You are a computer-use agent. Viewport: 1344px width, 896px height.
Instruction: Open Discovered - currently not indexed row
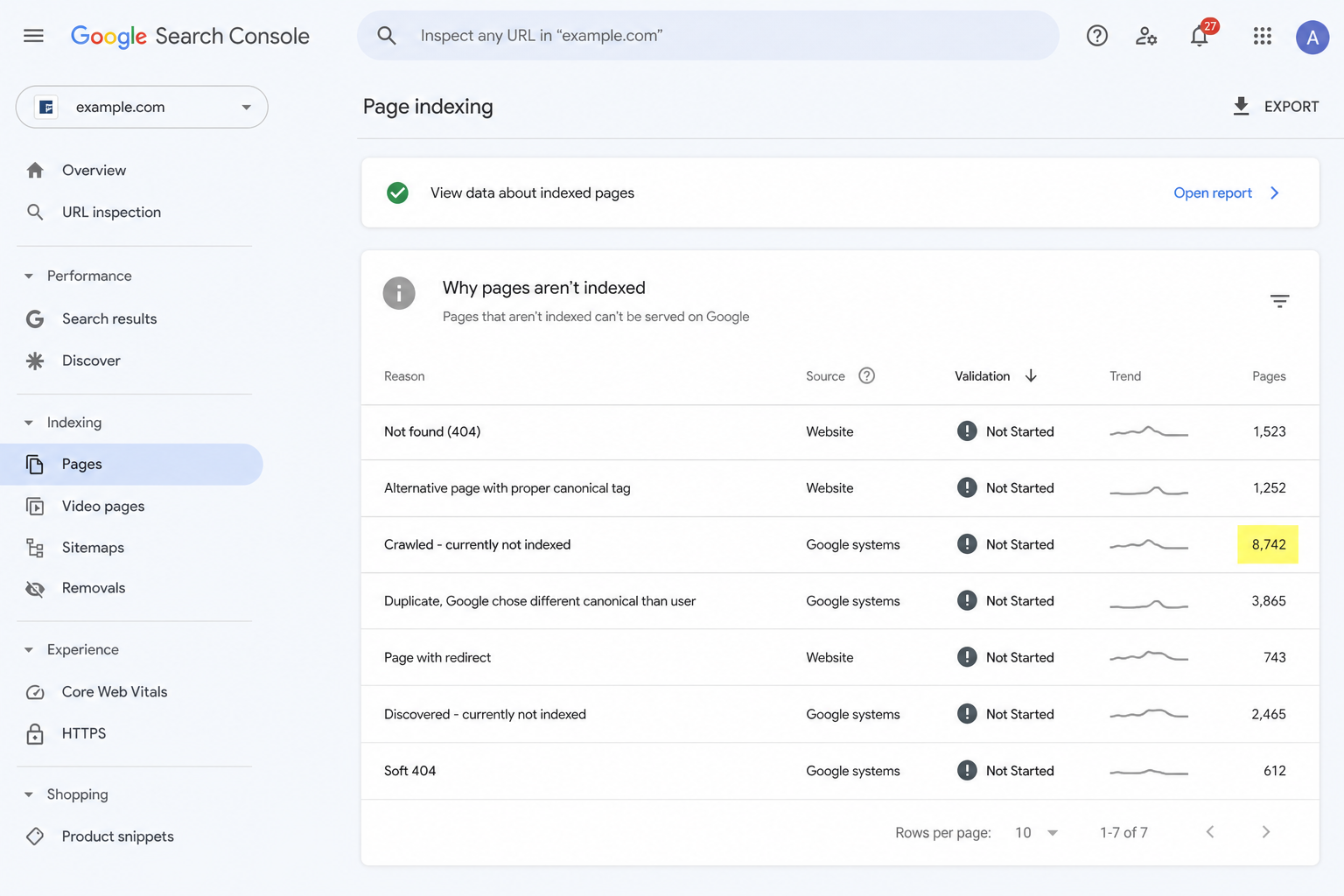point(840,714)
